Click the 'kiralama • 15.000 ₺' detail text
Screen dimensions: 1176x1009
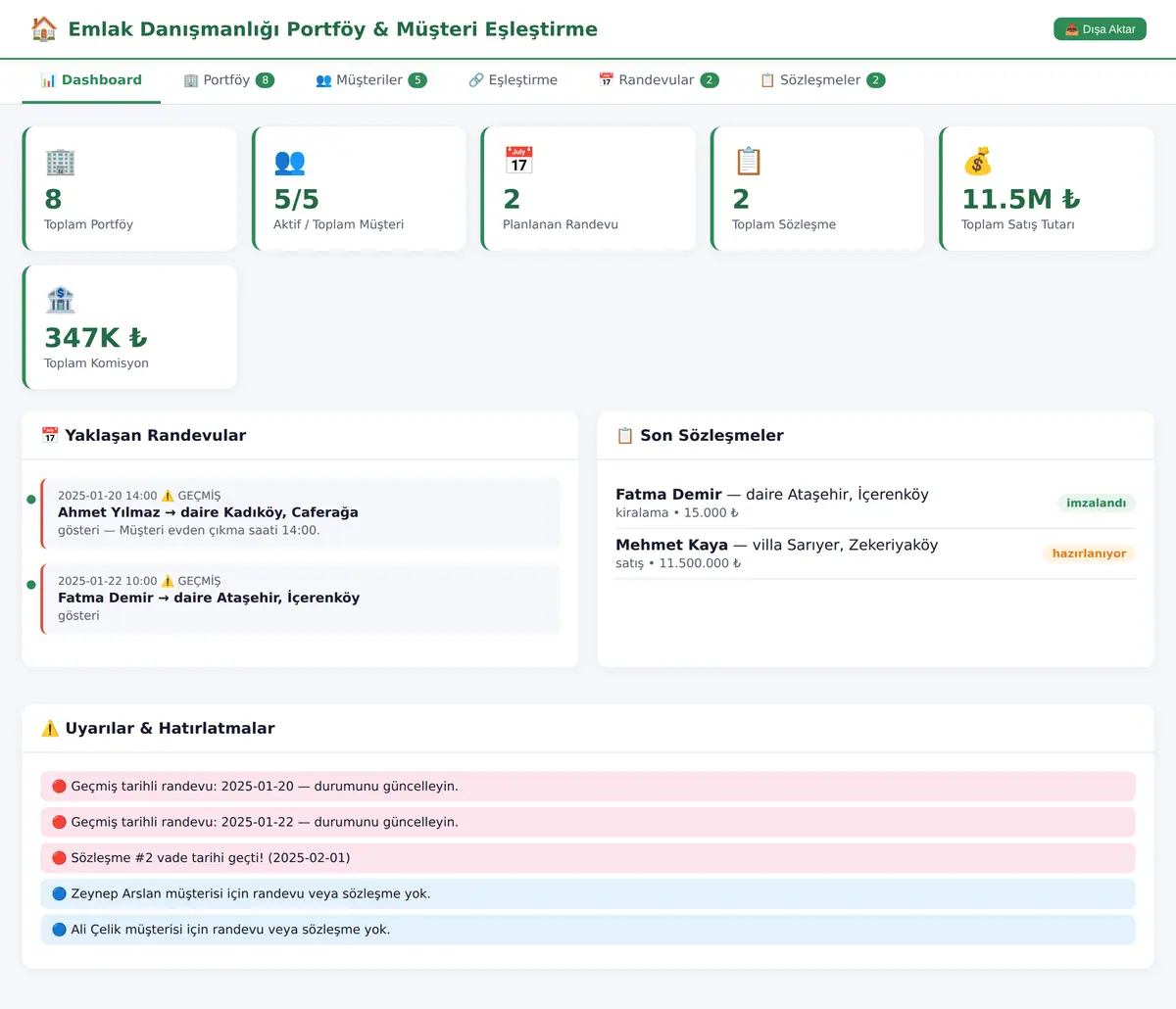(677, 512)
